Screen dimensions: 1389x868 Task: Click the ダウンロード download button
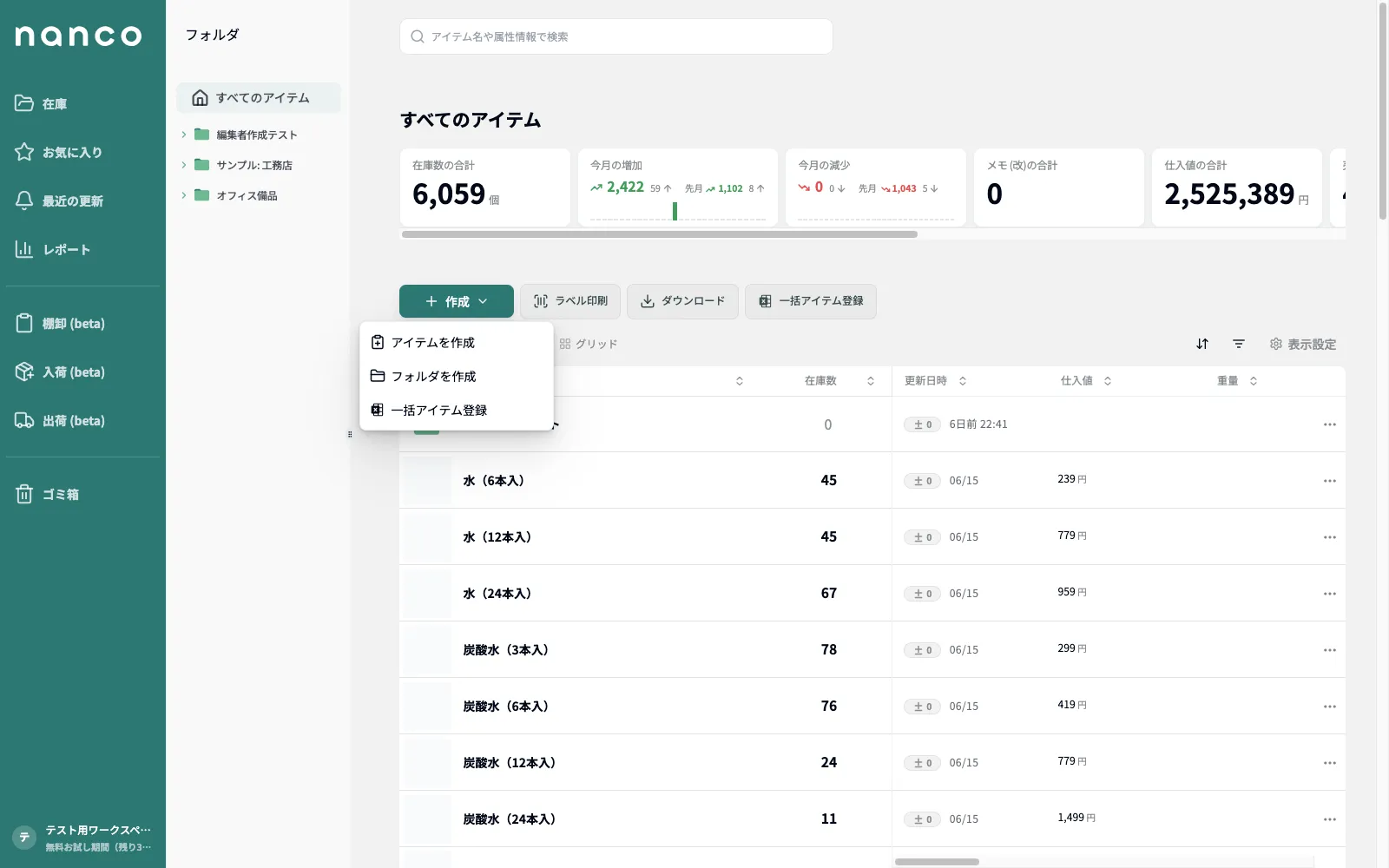[x=682, y=301]
